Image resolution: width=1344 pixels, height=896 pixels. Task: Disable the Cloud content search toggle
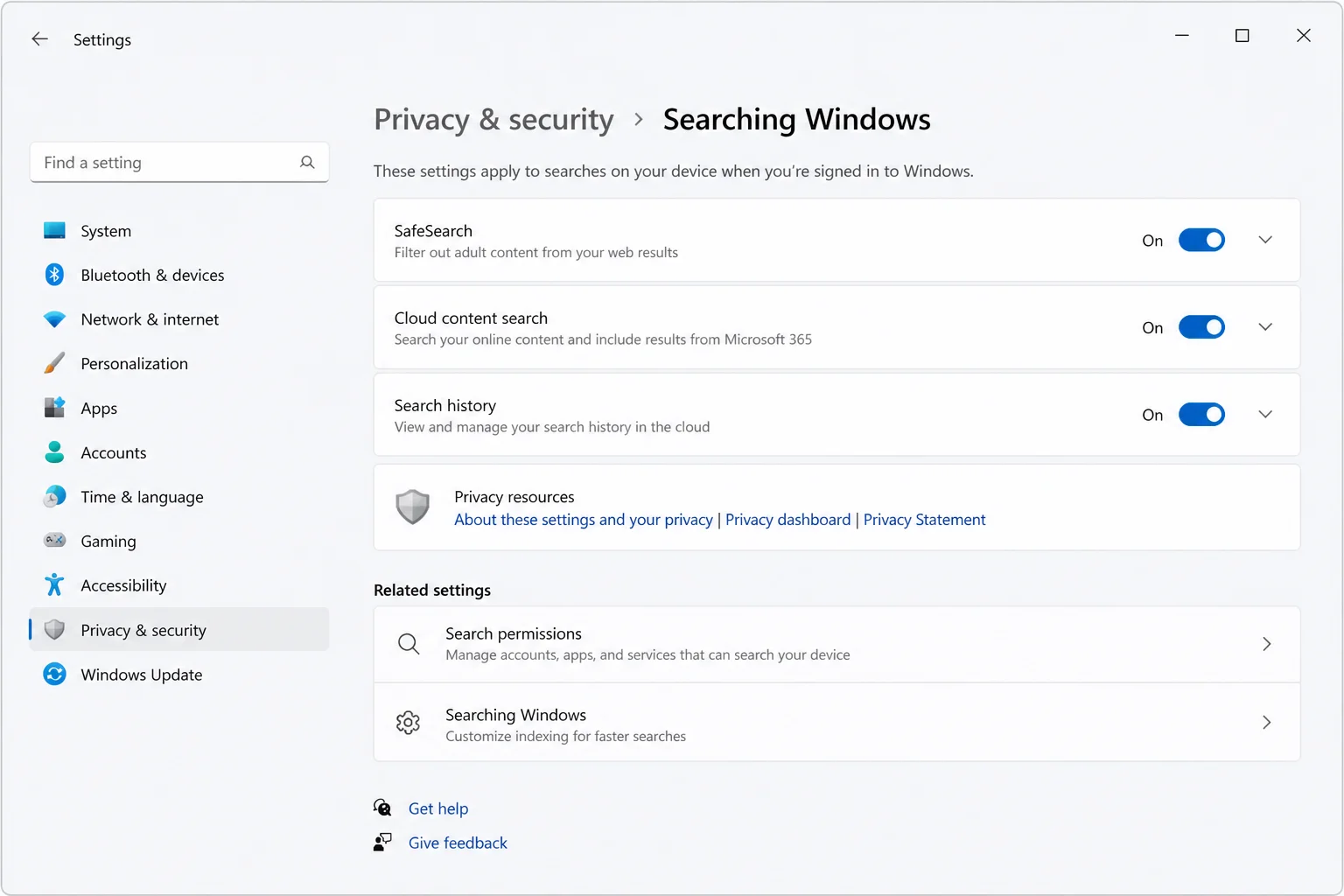[1201, 327]
